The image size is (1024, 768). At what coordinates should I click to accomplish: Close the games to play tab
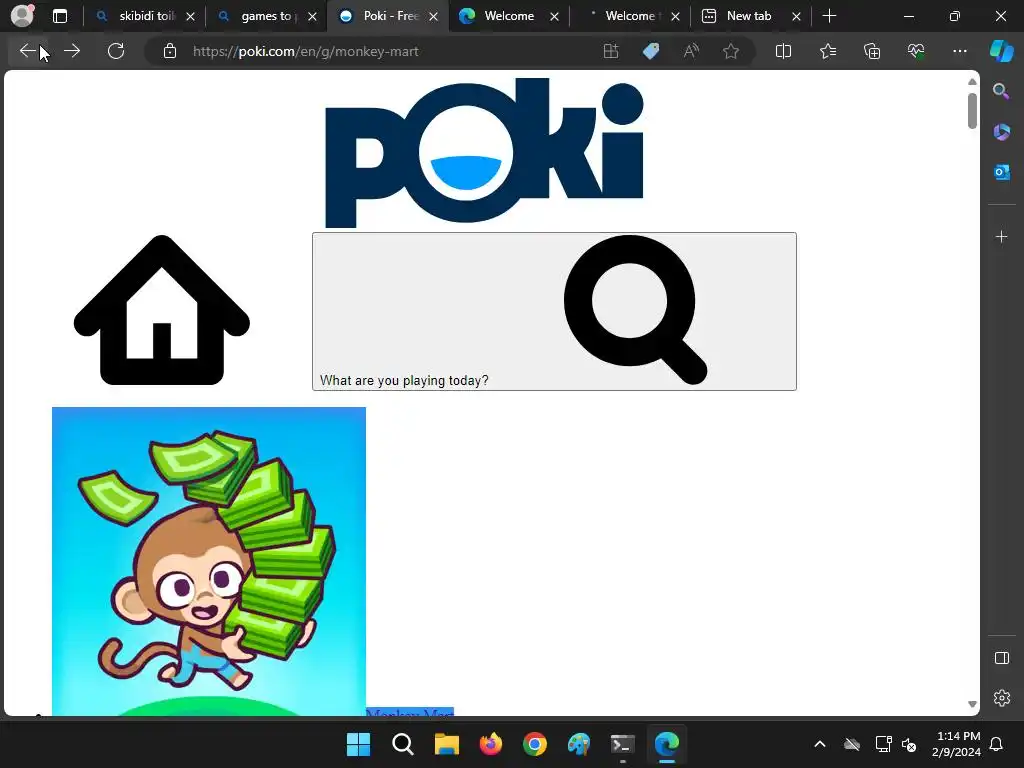coord(312,16)
